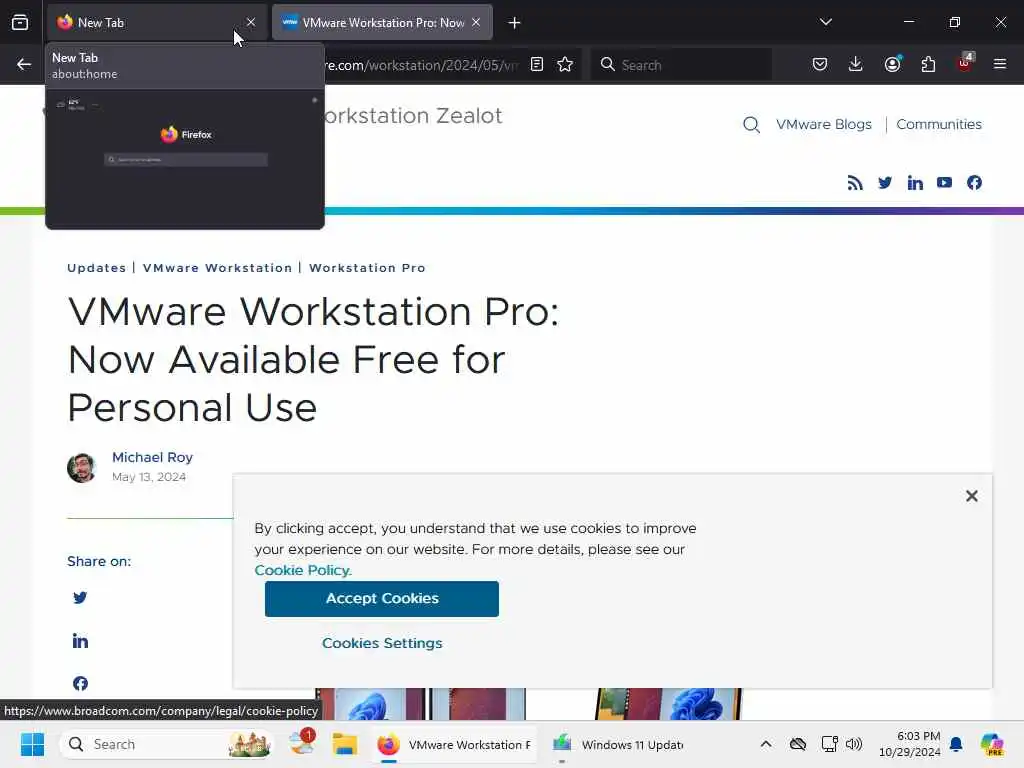Open the Communities link

pyautogui.click(x=938, y=124)
